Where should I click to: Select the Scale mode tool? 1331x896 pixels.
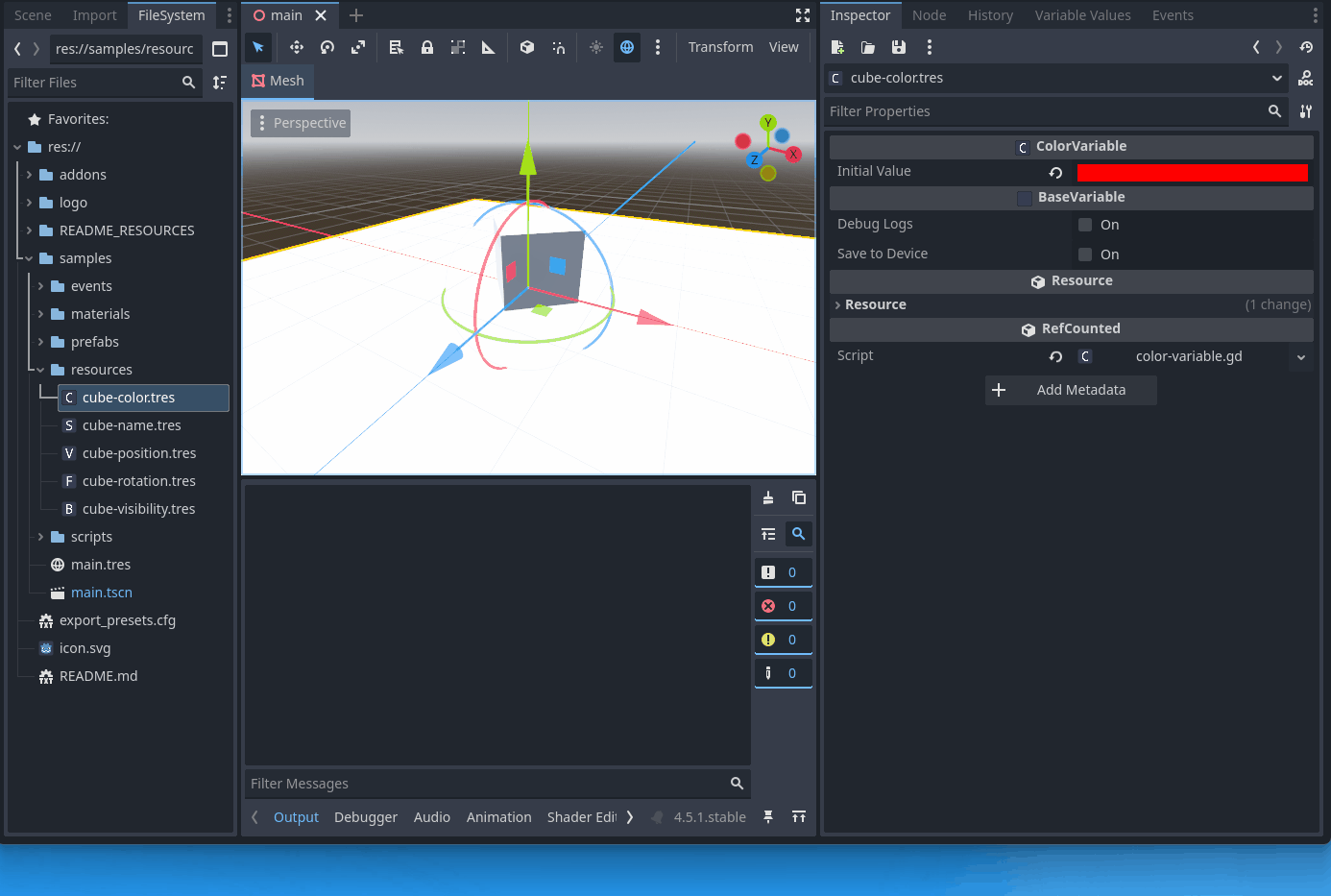tap(358, 47)
